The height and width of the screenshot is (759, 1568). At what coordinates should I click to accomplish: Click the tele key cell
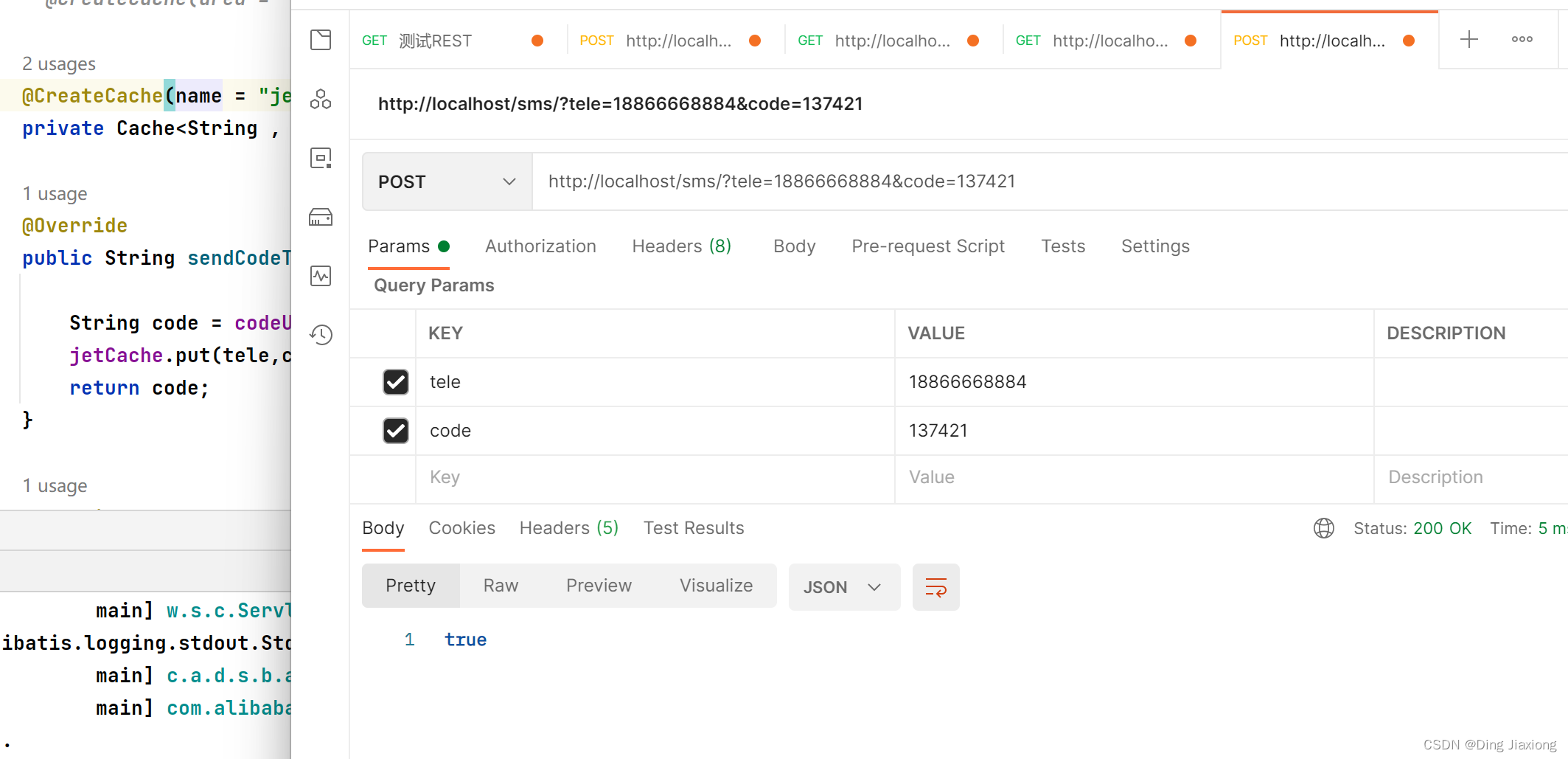[655, 382]
